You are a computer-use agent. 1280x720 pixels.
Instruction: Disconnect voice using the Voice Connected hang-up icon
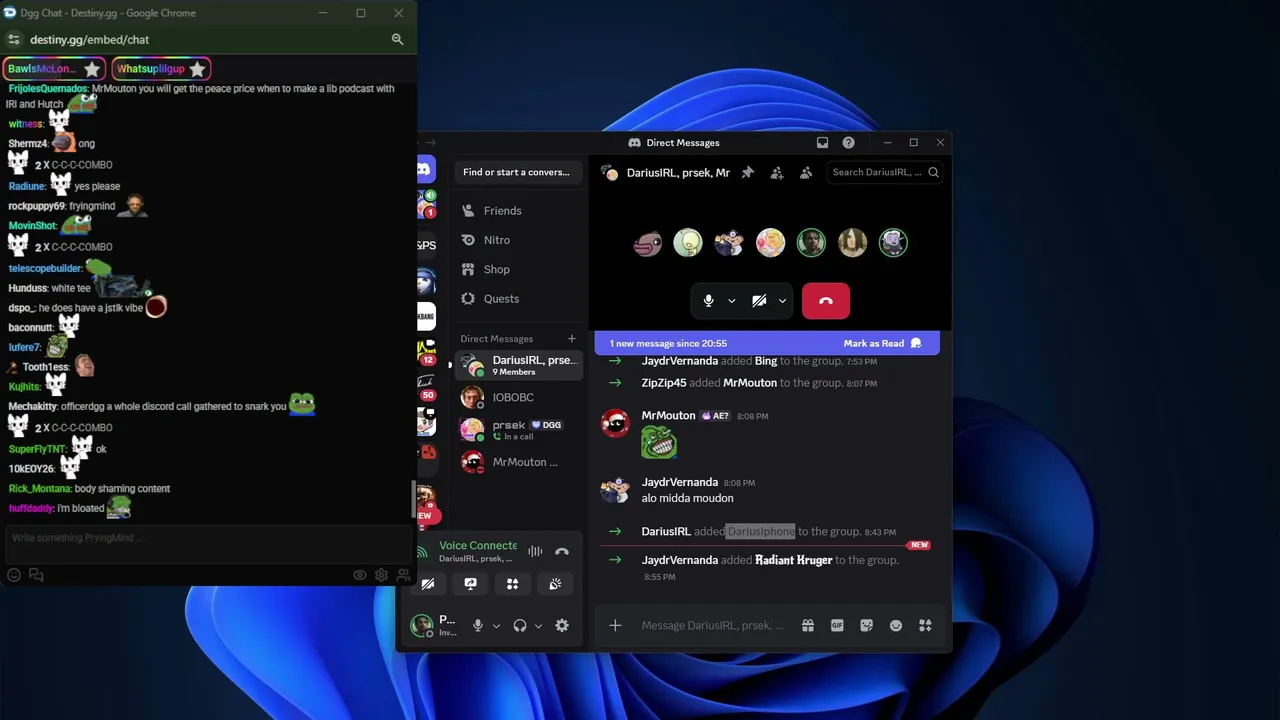point(562,551)
